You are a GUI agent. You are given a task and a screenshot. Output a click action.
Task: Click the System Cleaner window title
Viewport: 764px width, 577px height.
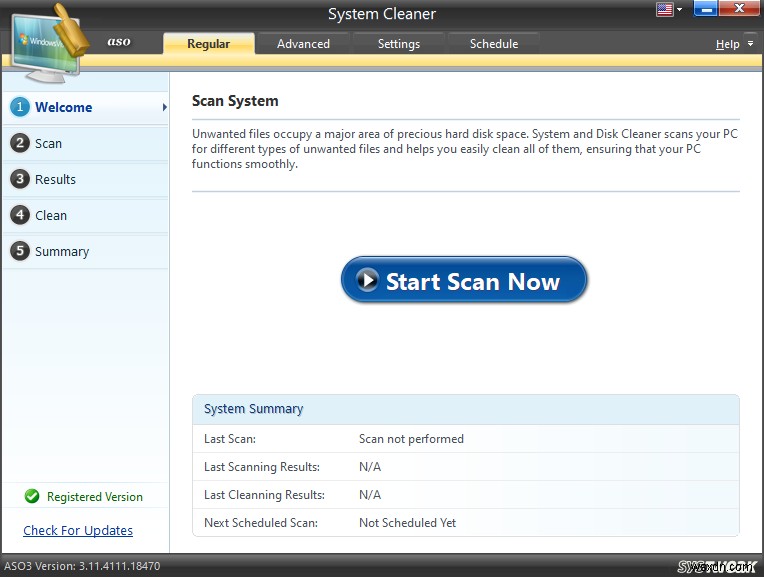click(x=382, y=14)
